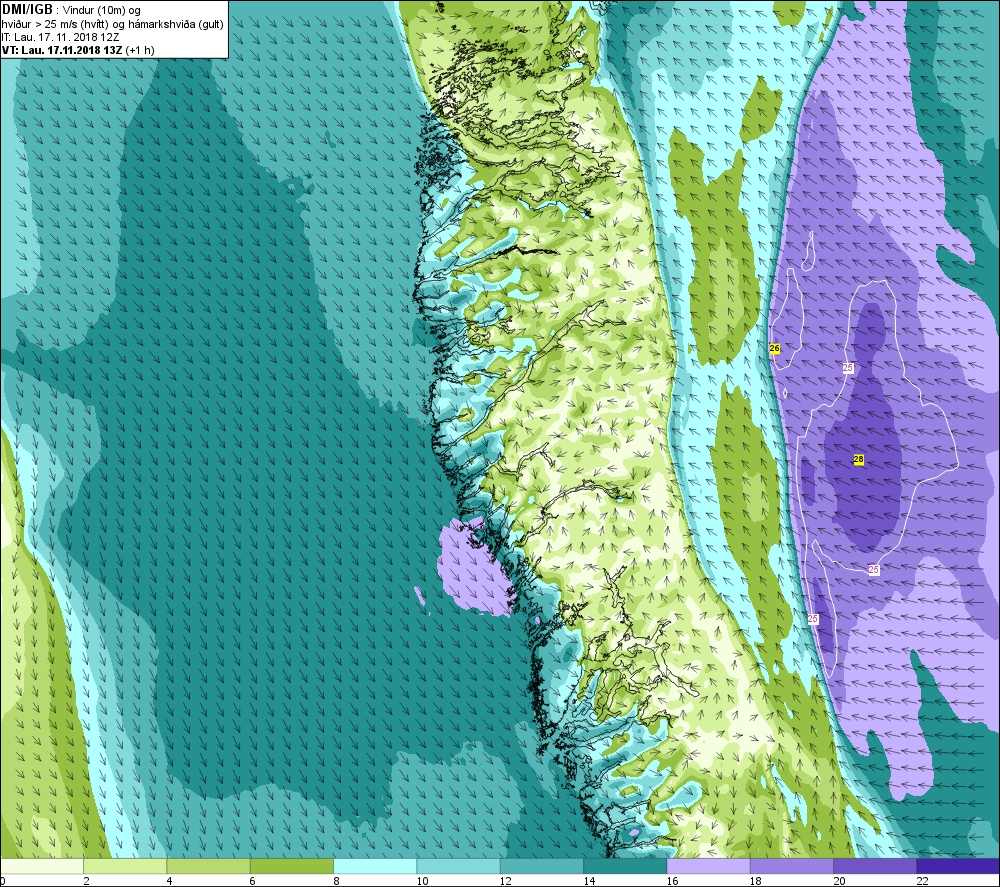Click the pale cyan 8–10 m/s legend swatch
Image resolution: width=1000 pixels, height=887 pixels.
(375, 866)
